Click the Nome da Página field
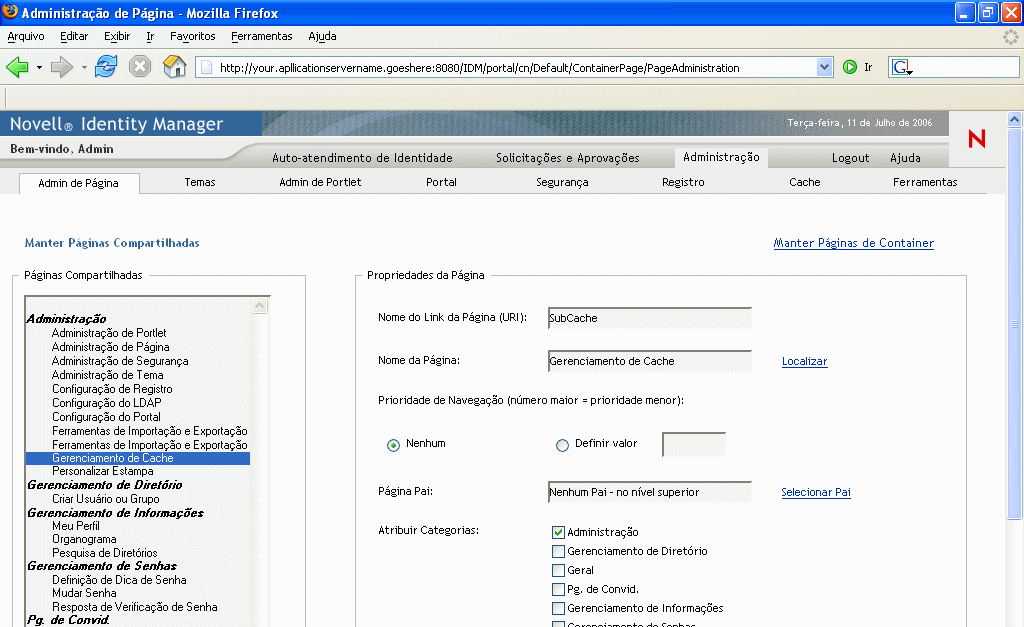This screenshot has height=627, width=1024. coord(650,361)
